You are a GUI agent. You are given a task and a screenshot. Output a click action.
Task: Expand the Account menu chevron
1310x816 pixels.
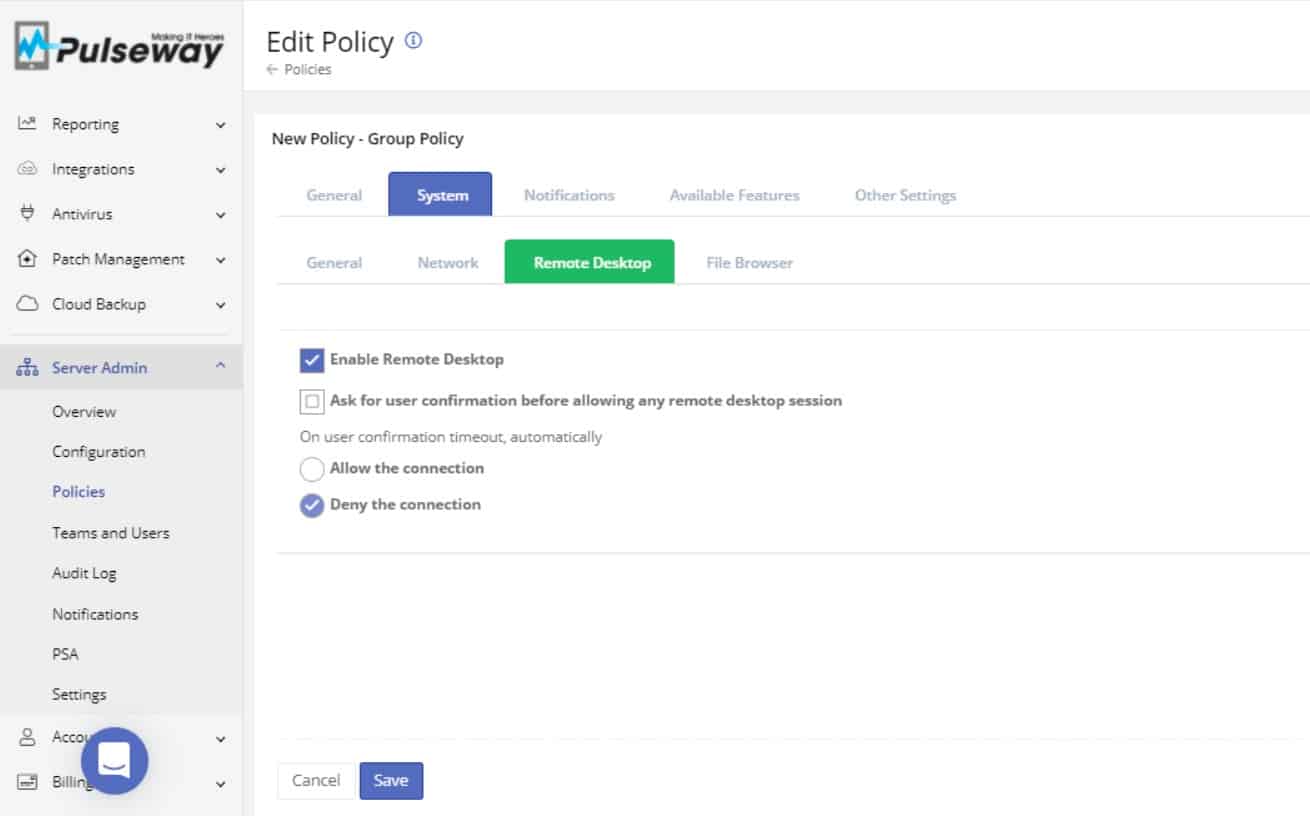(x=221, y=739)
